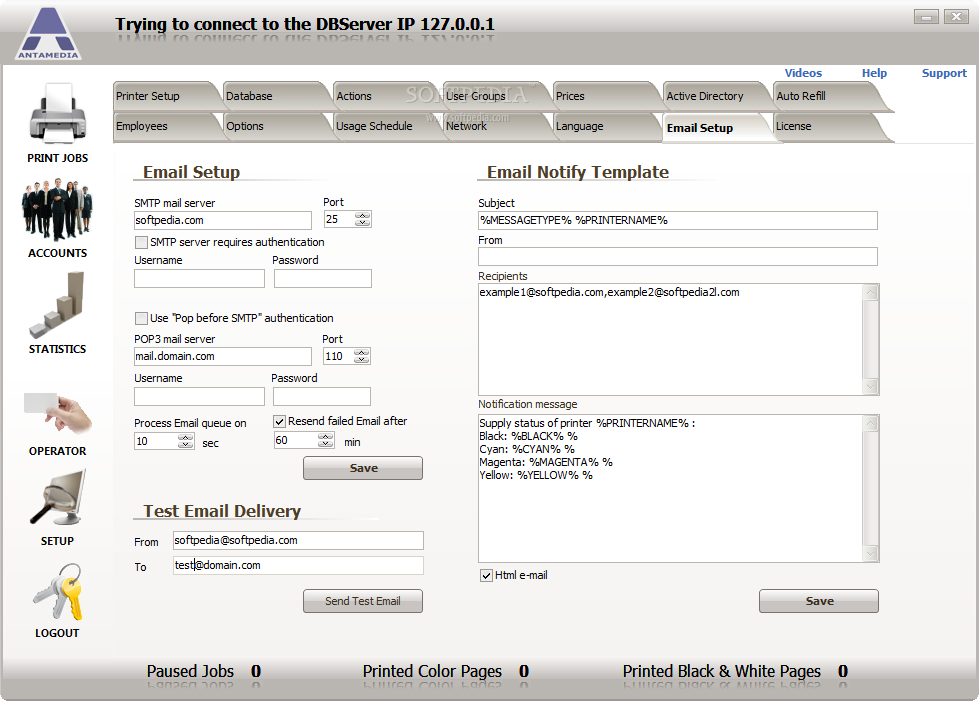Click Notification message scrollbar up arrow

870,423
